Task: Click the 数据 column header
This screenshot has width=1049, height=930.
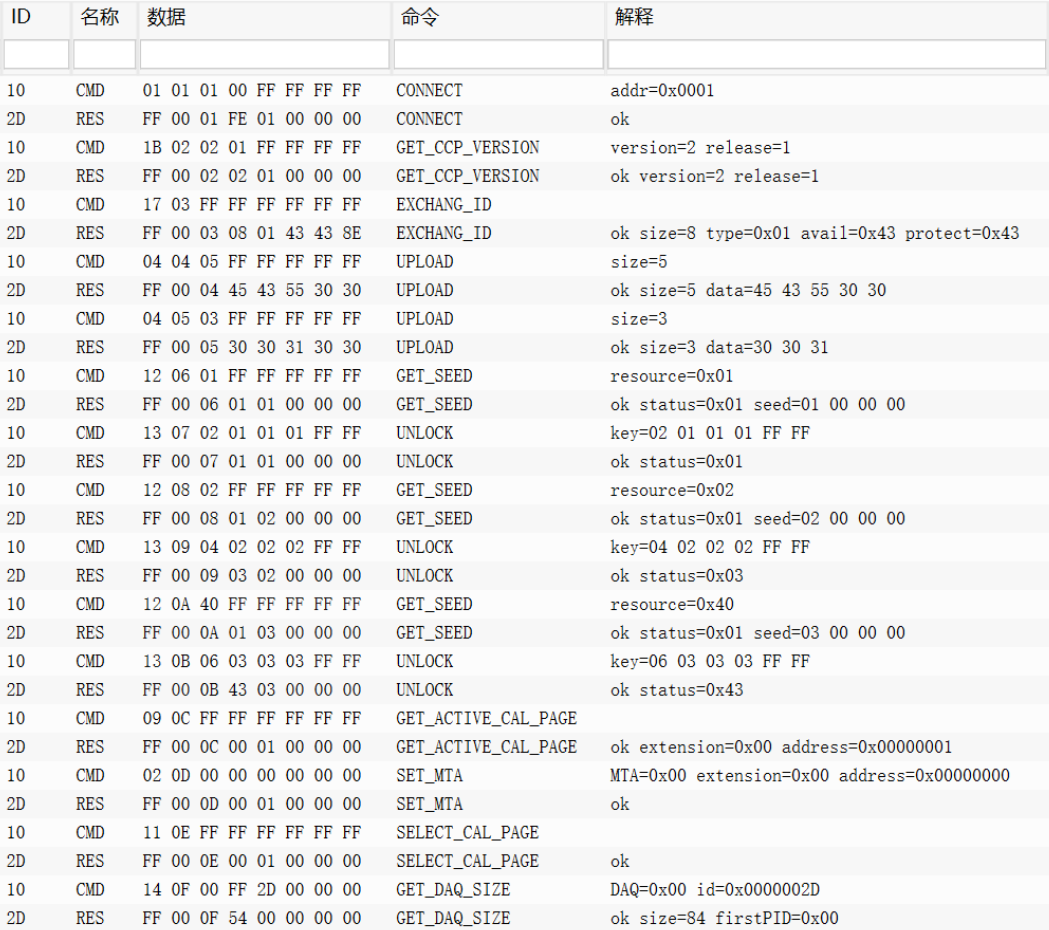Action: 166,17
